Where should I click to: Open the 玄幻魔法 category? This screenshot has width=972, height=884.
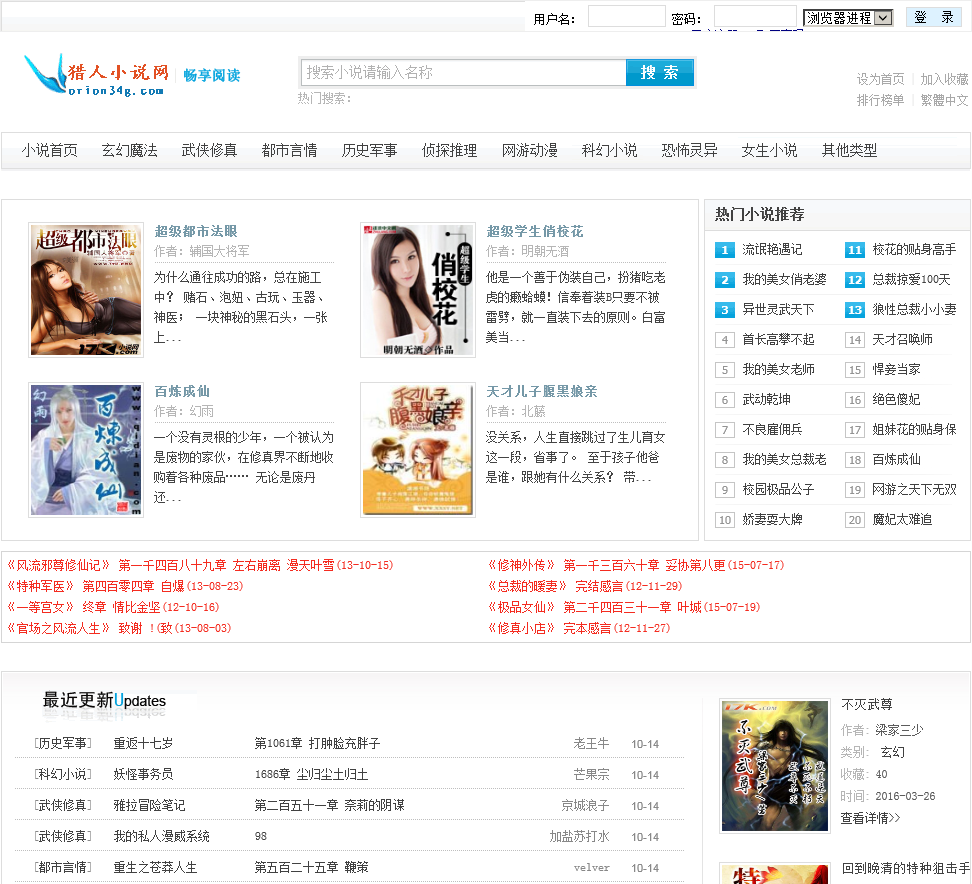click(130, 150)
